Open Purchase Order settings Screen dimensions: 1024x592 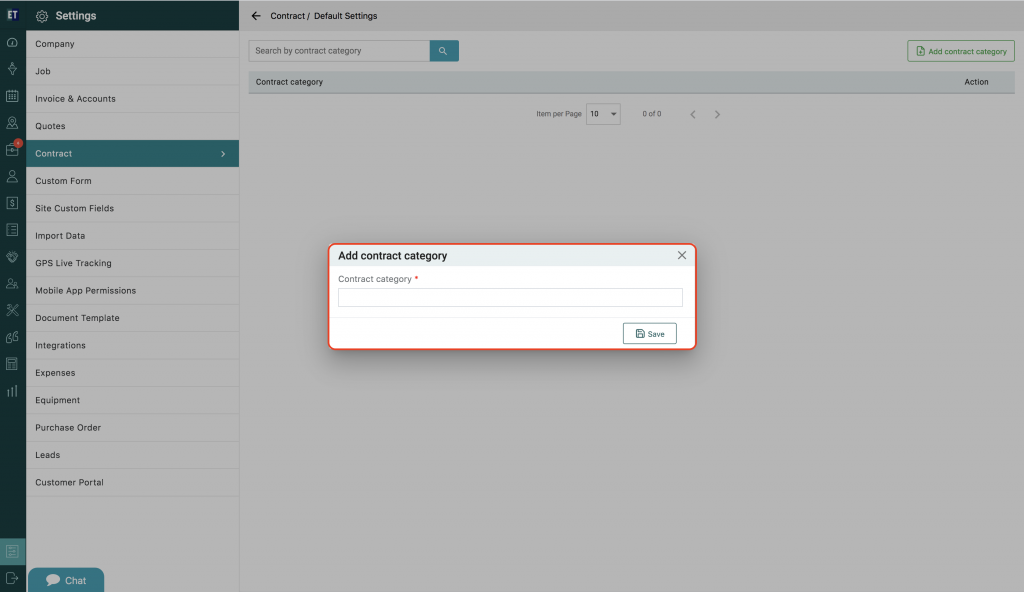pyautogui.click(x=133, y=428)
